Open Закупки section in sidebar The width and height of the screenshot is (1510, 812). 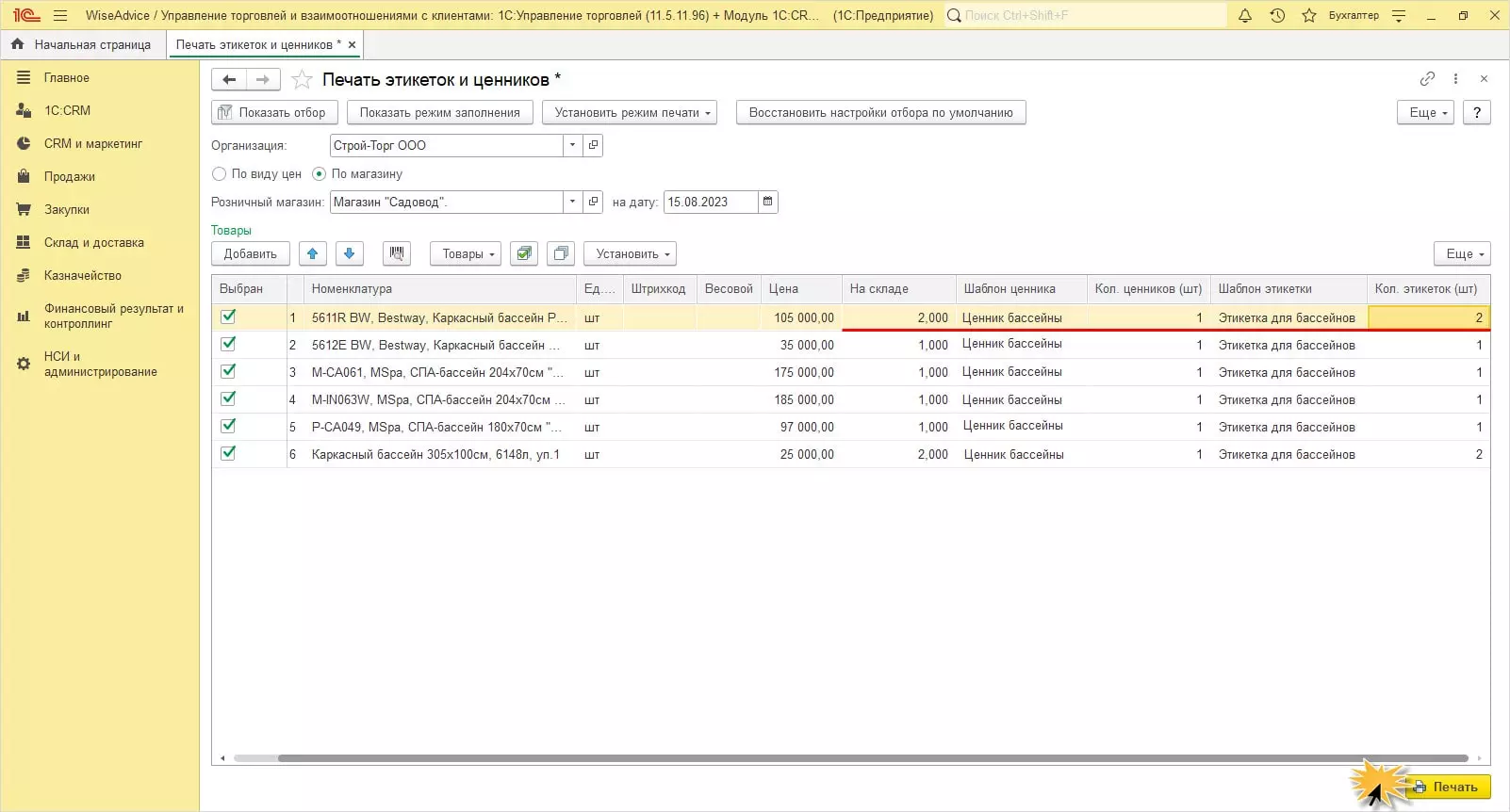tap(66, 209)
